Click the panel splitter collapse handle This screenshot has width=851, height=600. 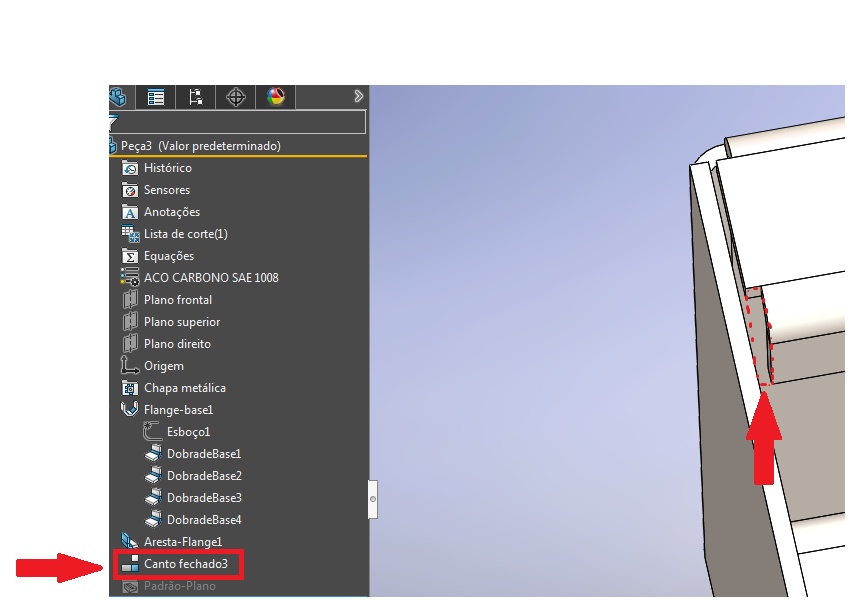pyautogui.click(x=373, y=499)
